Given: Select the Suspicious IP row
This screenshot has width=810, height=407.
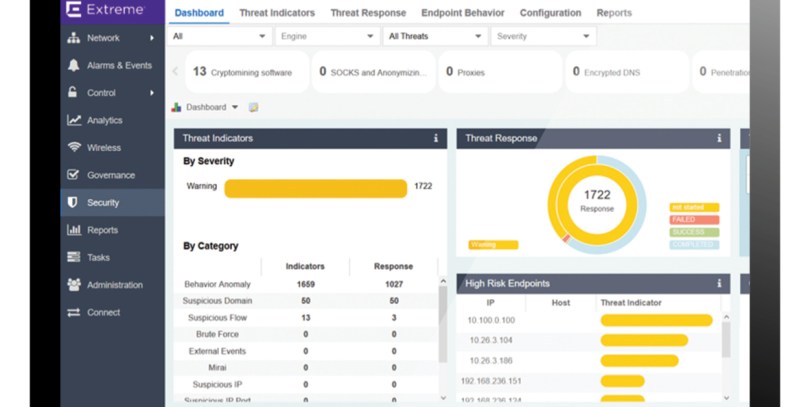Looking at the screenshot, I should [x=306, y=384].
